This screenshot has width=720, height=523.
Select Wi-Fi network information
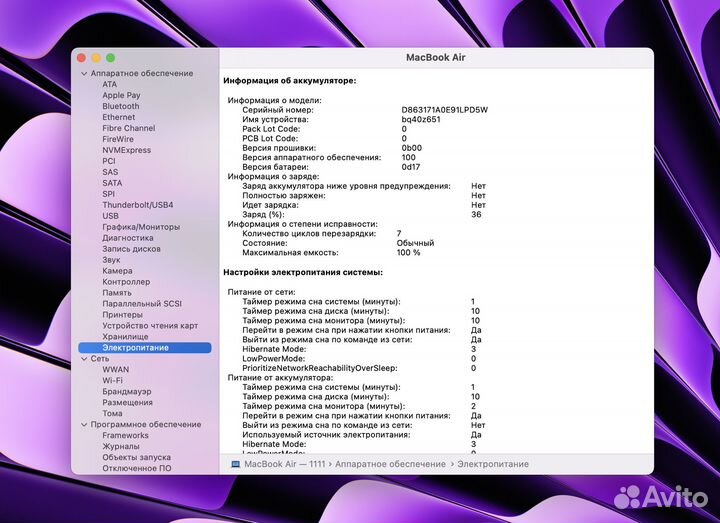coord(112,381)
